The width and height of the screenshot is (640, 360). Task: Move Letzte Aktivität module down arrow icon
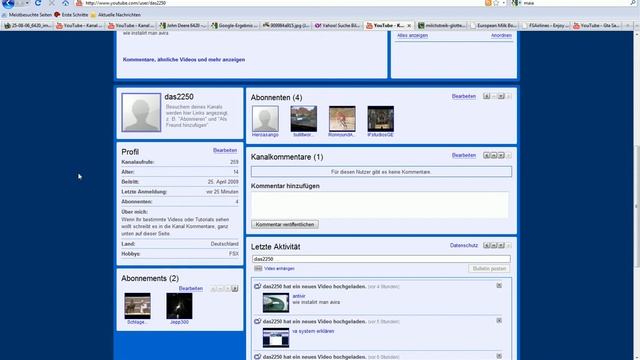501,245
